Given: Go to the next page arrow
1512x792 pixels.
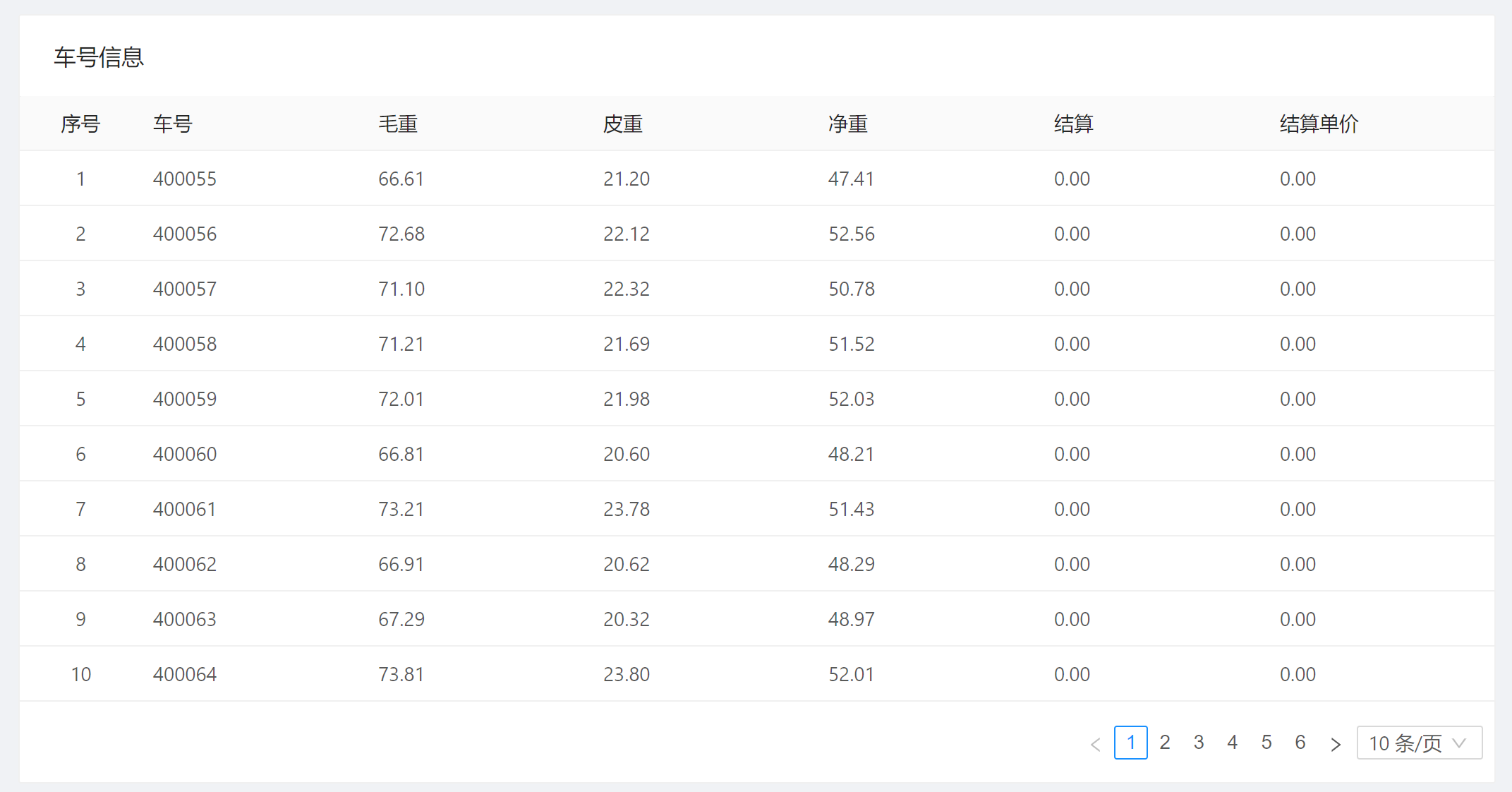Looking at the screenshot, I should click(x=1335, y=743).
